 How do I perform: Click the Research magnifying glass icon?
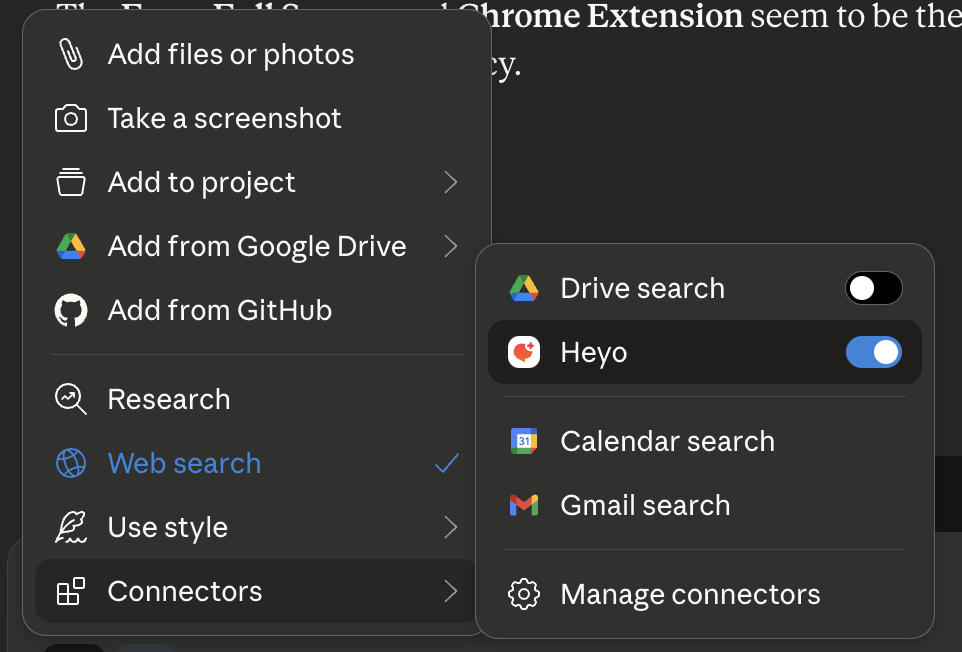(70, 399)
